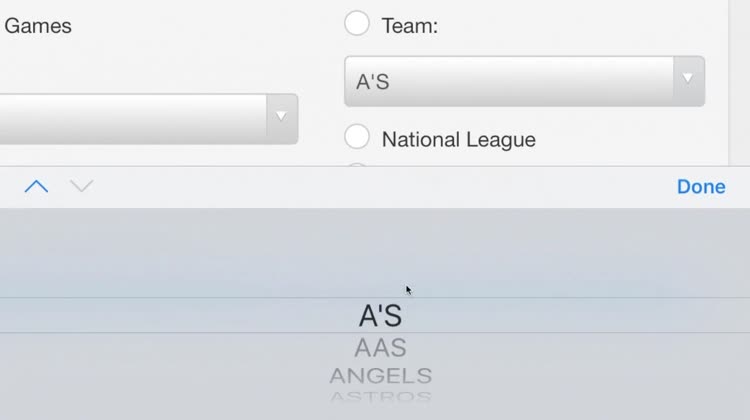Choose ASTROS in the picker wheel
750x420 pixels.
click(380, 397)
